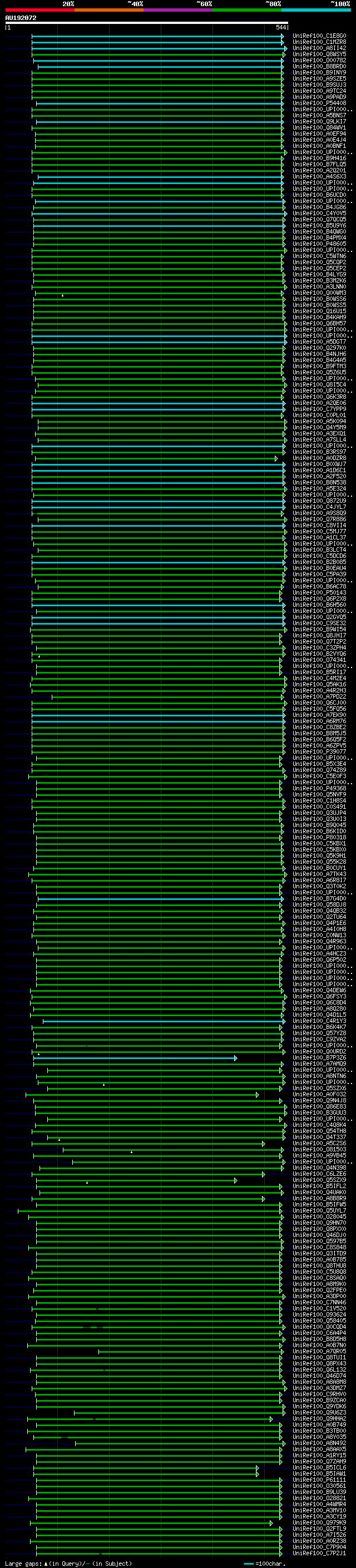The image size is (356, 1568).
Task: Select hit label UniRef100_Q4R963
Action: (x=319, y=941)
